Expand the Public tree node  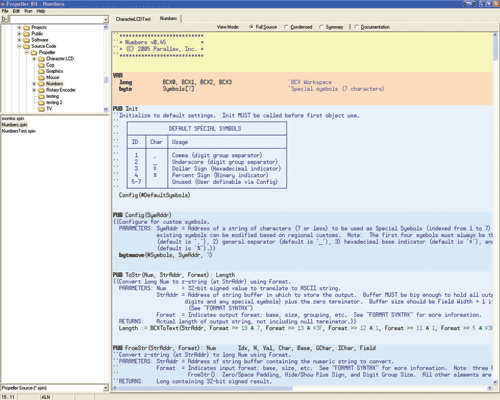click(19, 34)
